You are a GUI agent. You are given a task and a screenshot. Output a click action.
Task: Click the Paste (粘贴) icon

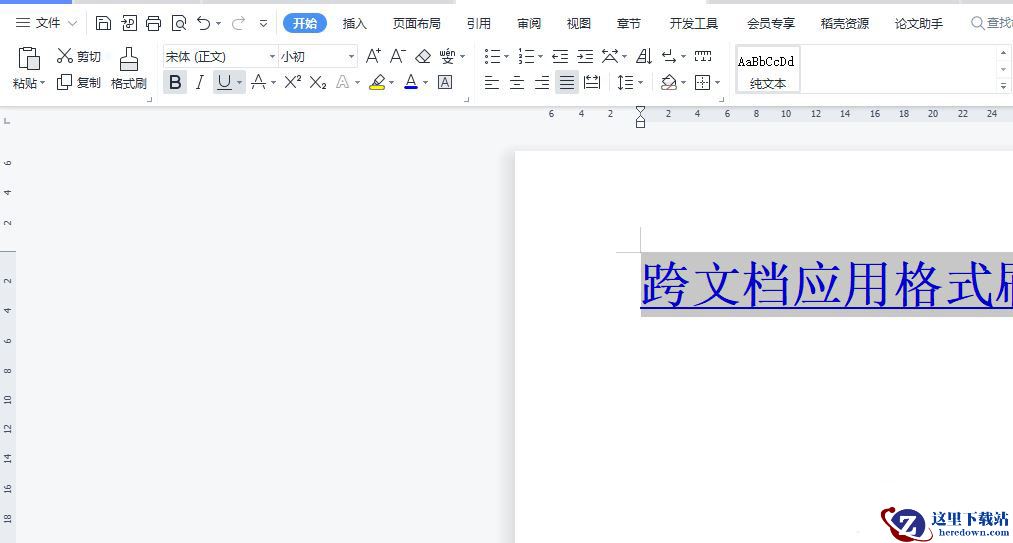29,59
